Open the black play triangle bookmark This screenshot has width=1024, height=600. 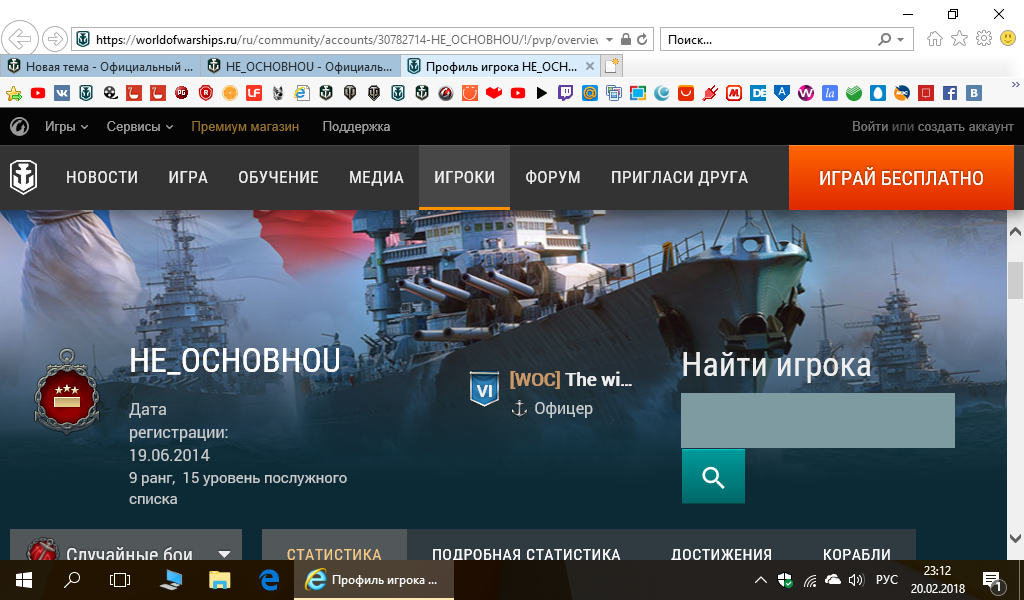click(541, 93)
